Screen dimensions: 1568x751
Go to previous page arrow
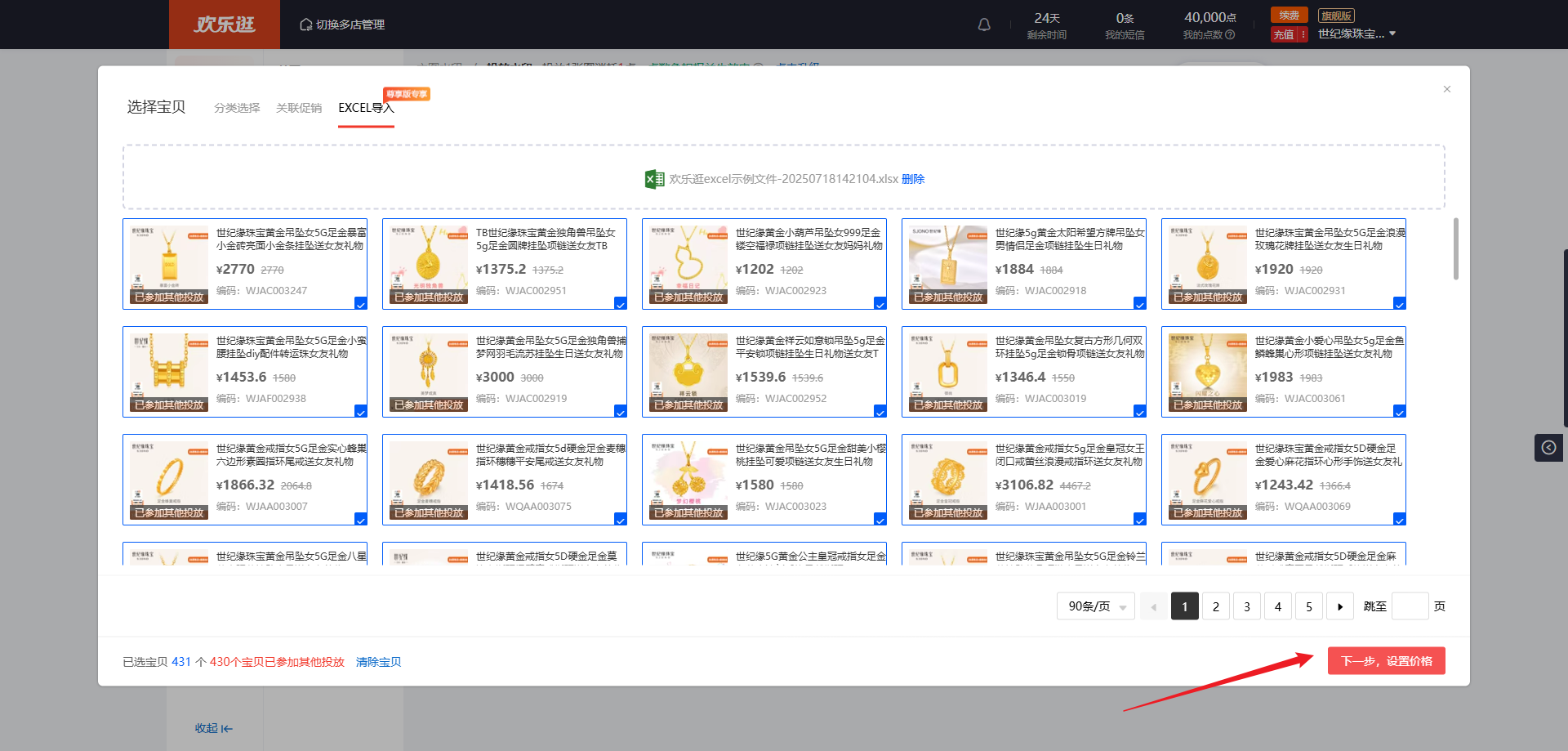coord(1154,606)
